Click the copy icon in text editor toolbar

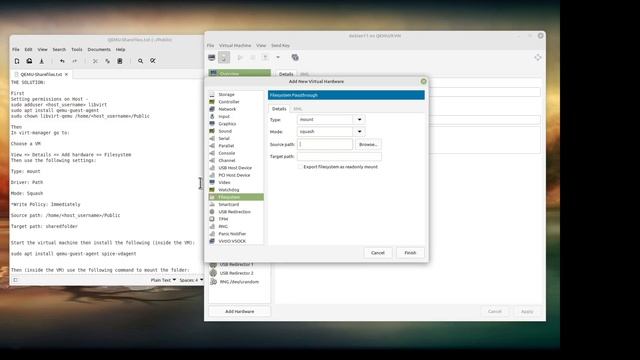click(x=107, y=61)
